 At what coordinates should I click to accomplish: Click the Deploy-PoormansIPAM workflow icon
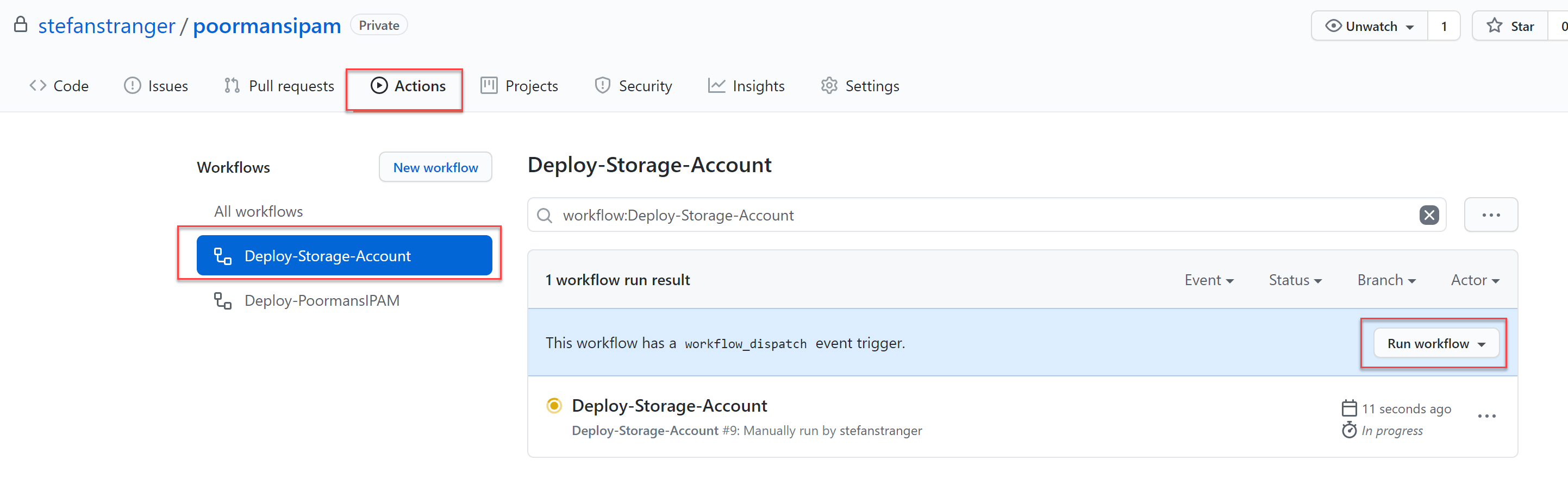(223, 301)
